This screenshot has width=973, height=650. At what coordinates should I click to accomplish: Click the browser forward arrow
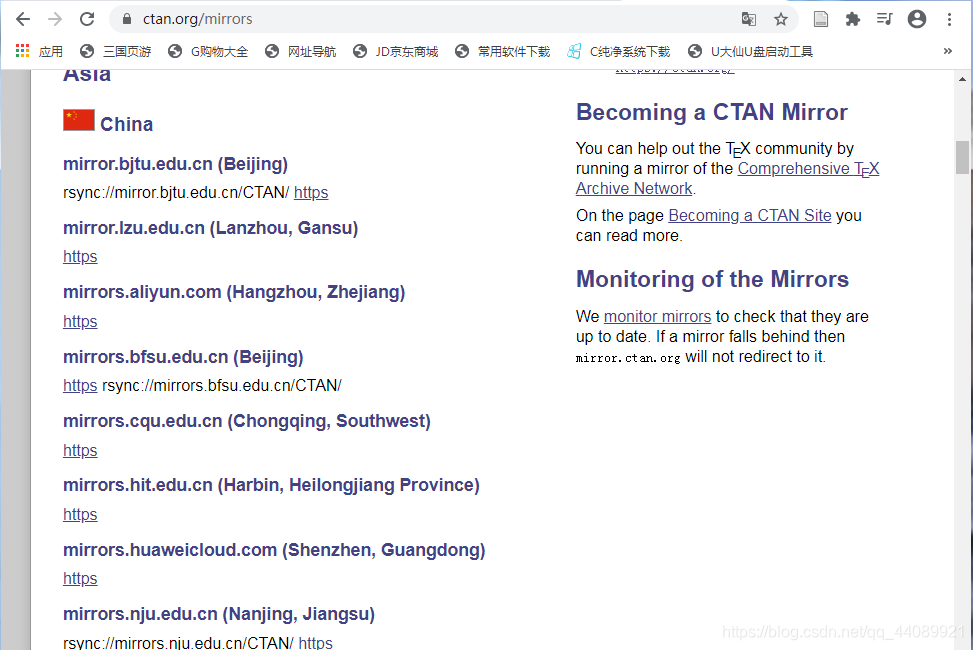(x=55, y=19)
